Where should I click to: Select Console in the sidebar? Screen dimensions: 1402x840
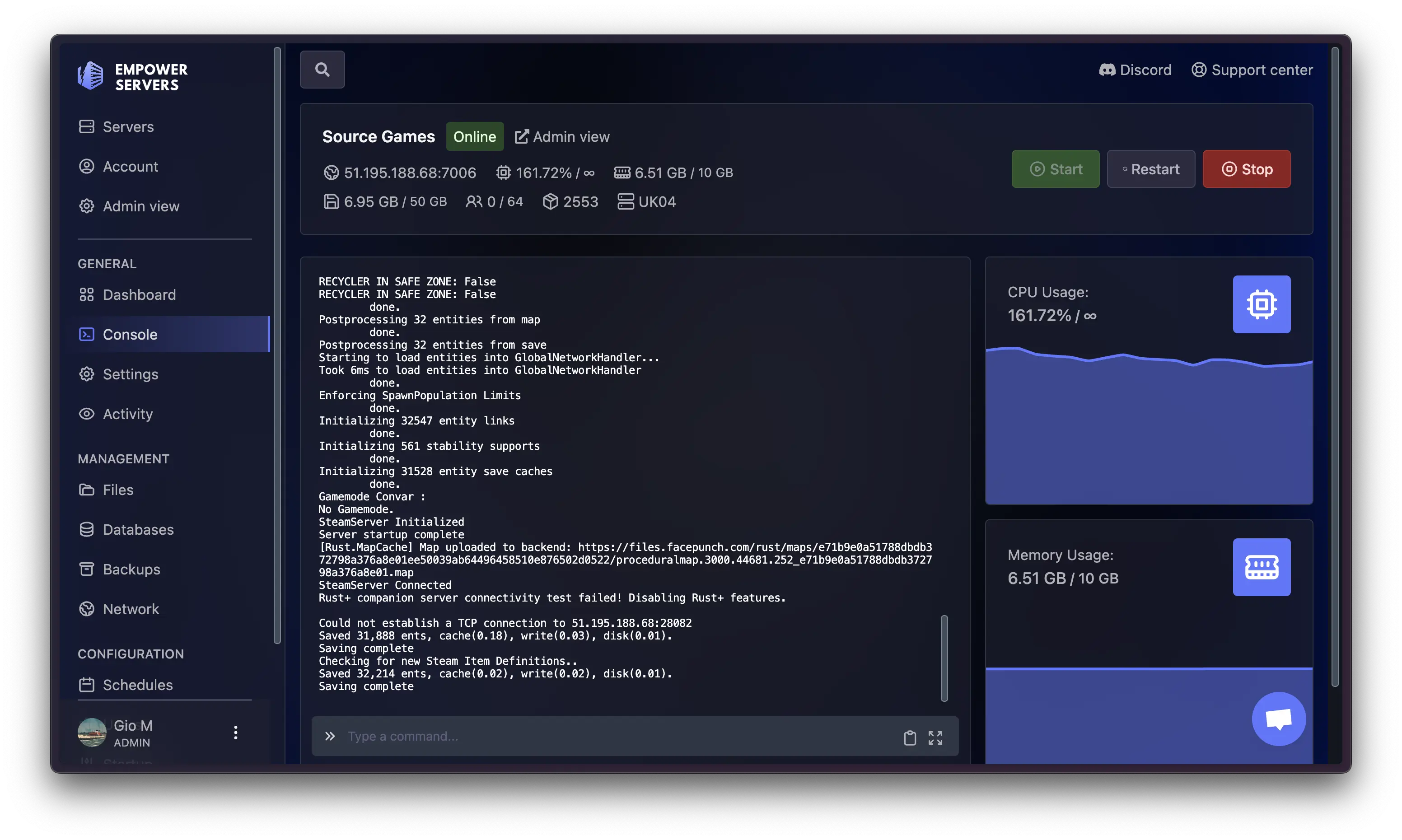pyautogui.click(x=131, y=334)
